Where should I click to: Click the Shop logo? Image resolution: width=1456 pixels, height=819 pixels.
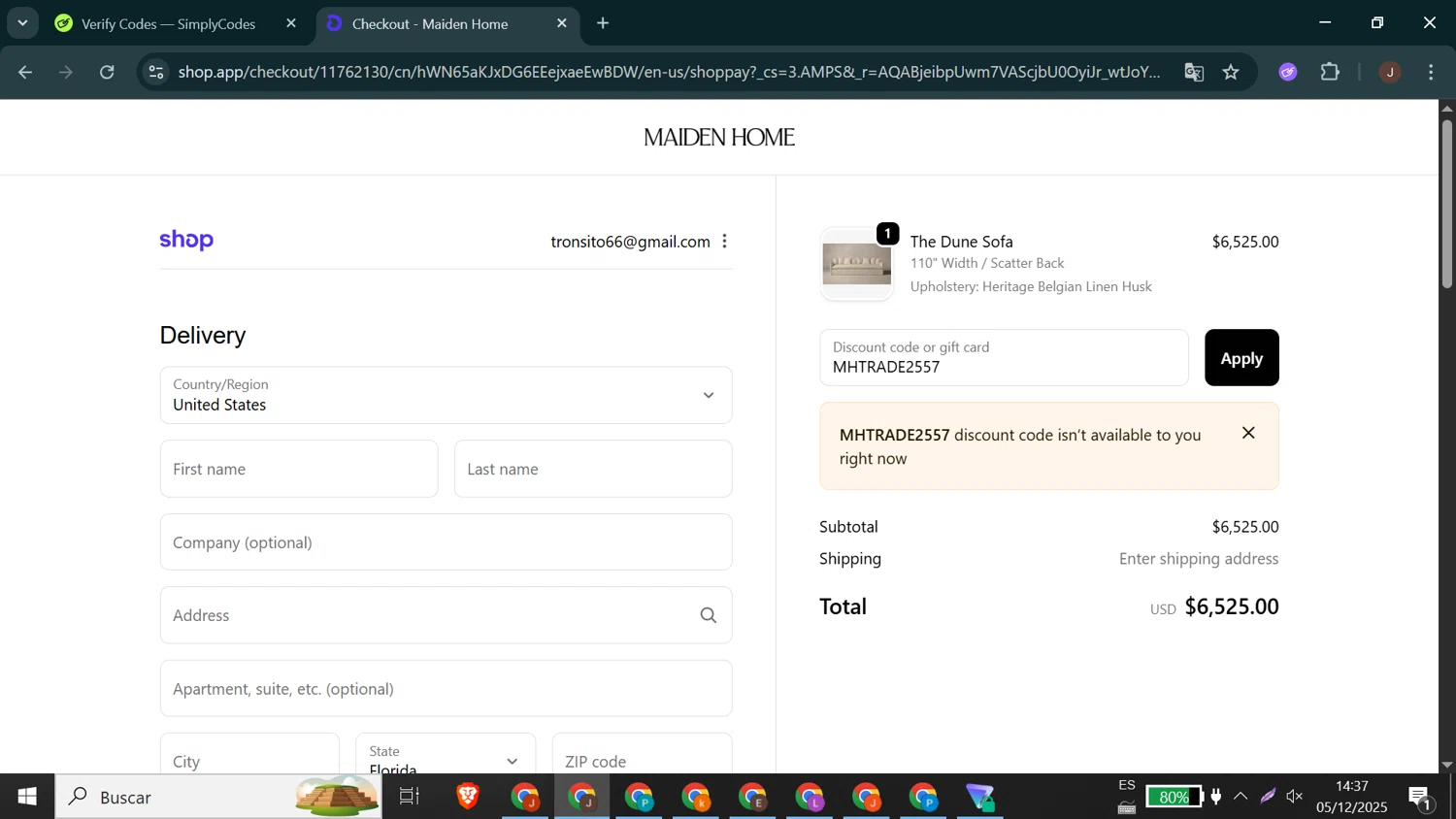pyautogui.click(x=186, y=240)
